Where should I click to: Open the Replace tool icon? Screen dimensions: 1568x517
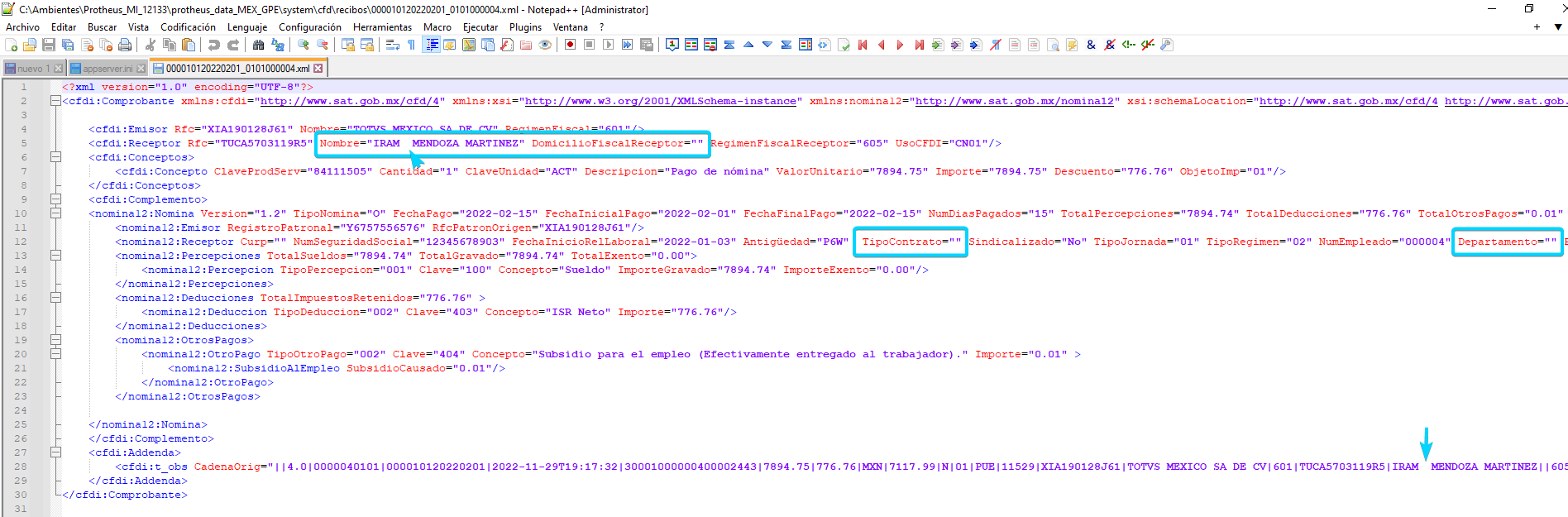pyautogui.click(x=278, y=45)
